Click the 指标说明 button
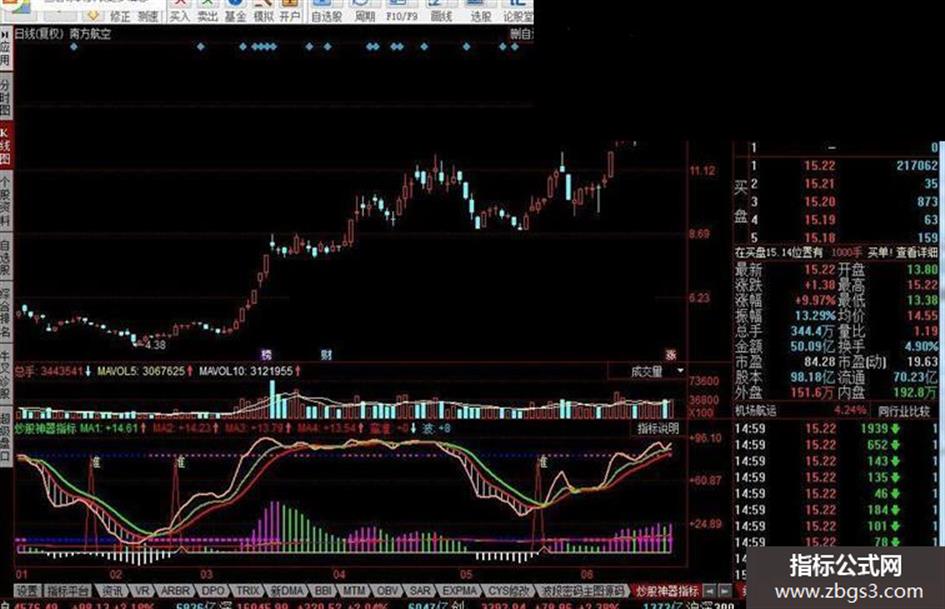This screenshot has width=945, height=609. (x=658, y=429)
